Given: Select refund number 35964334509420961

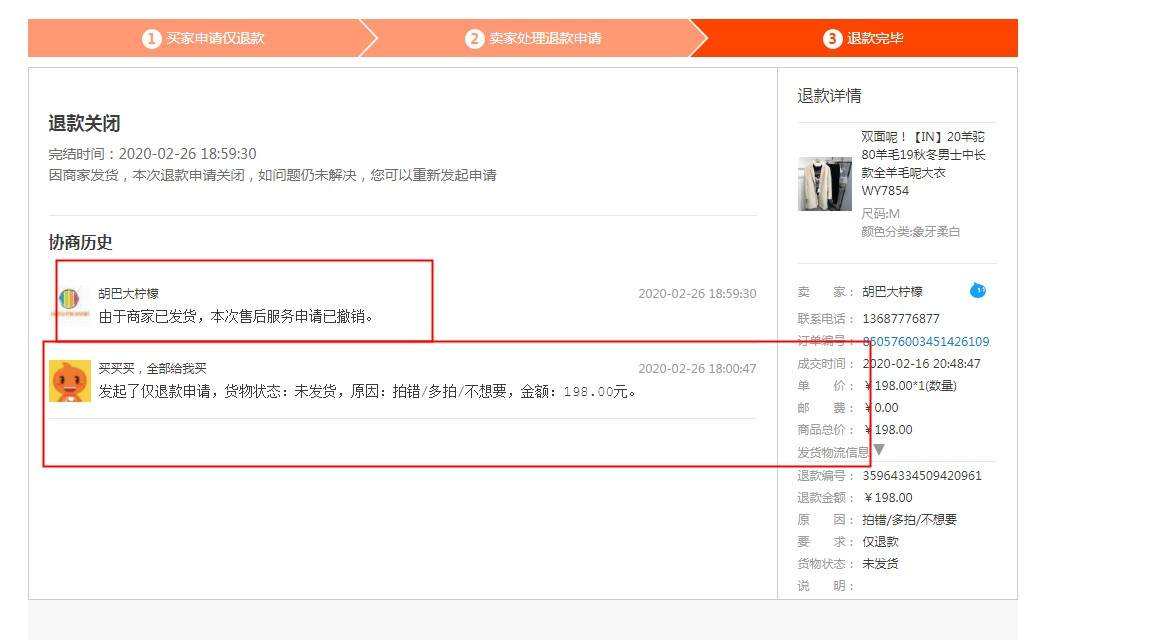Looking at the screenshot, I should pos(922,475).
